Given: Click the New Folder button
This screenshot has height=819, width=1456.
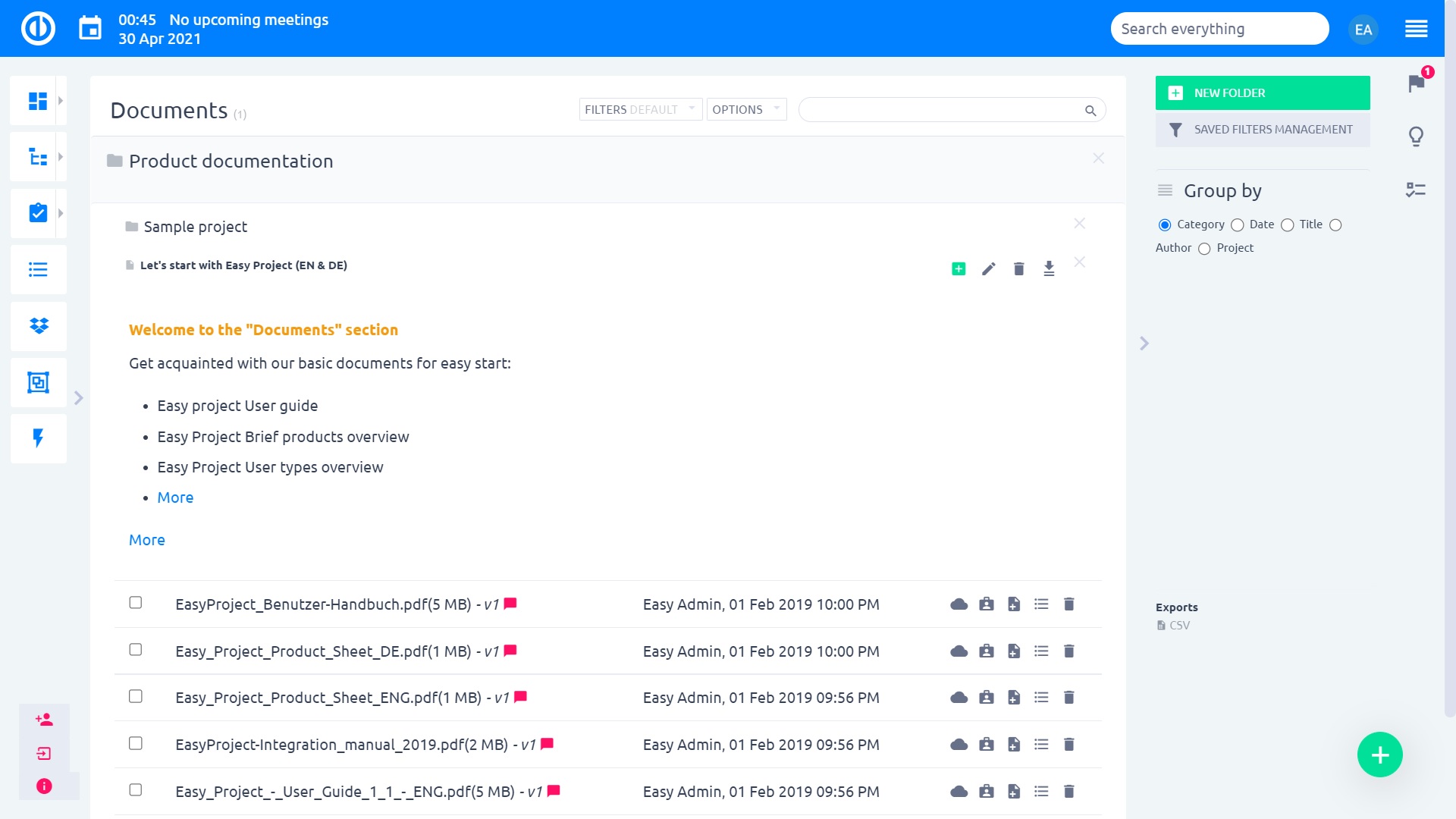Looking at the screenshot, I should 1263,93.
